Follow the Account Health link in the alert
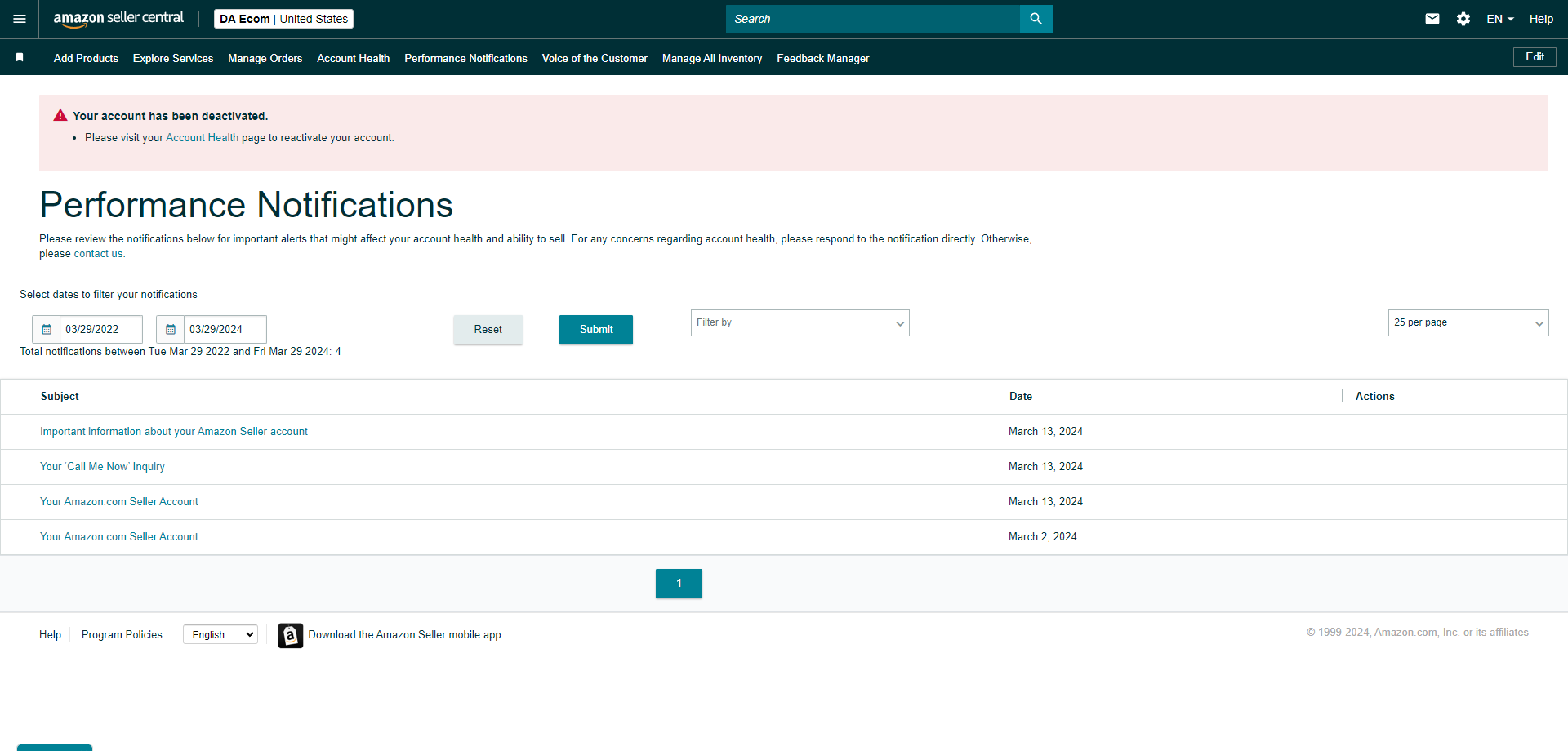This screenshot has width=1568, height=751. [203, 138]
